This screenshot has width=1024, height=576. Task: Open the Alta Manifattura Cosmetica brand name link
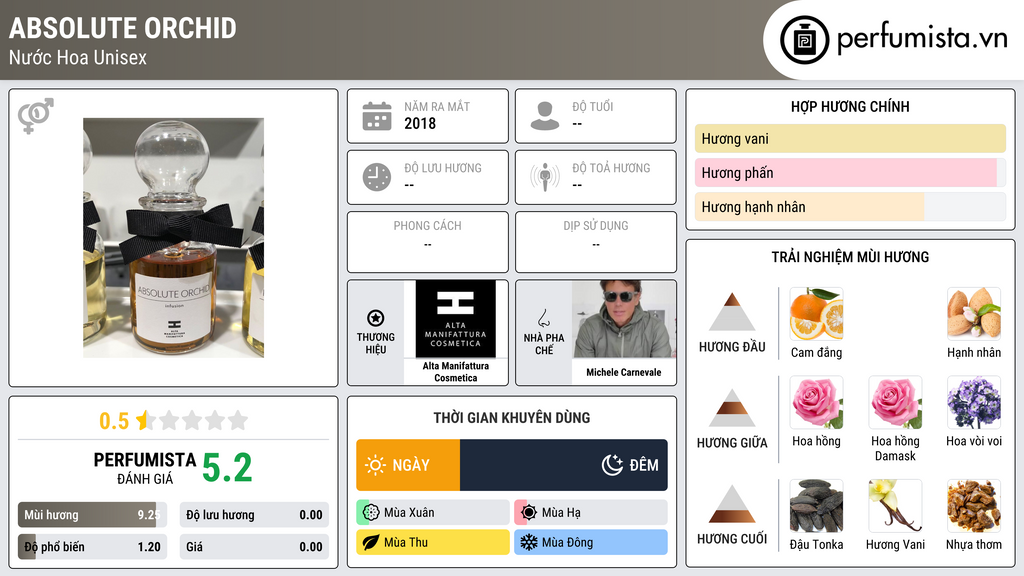[x=456, y=372]
